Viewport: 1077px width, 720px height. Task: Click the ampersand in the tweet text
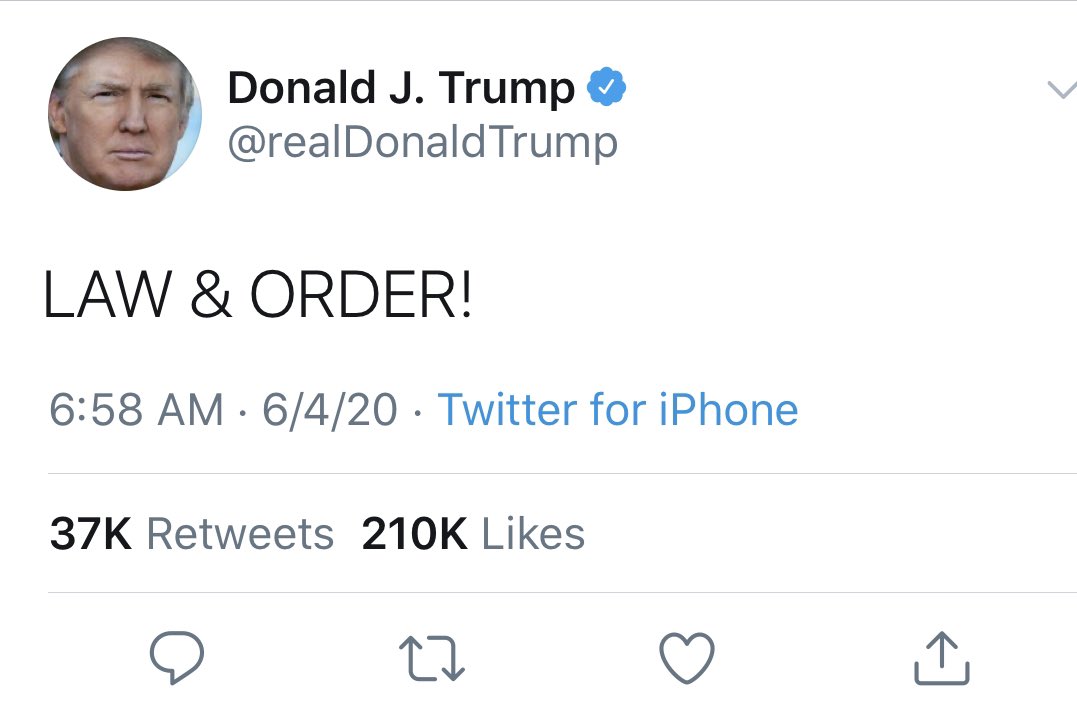pyautogui.click(x=209, y=296)
